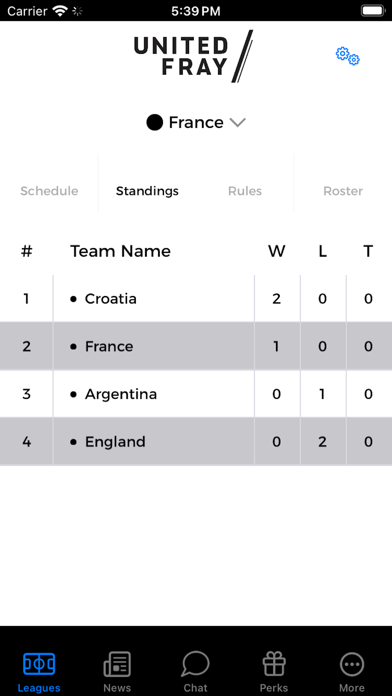The height and width of the screenshot is (696, 392).
Task: Tap the Team Name column header
Action: (x=120, y=251)
